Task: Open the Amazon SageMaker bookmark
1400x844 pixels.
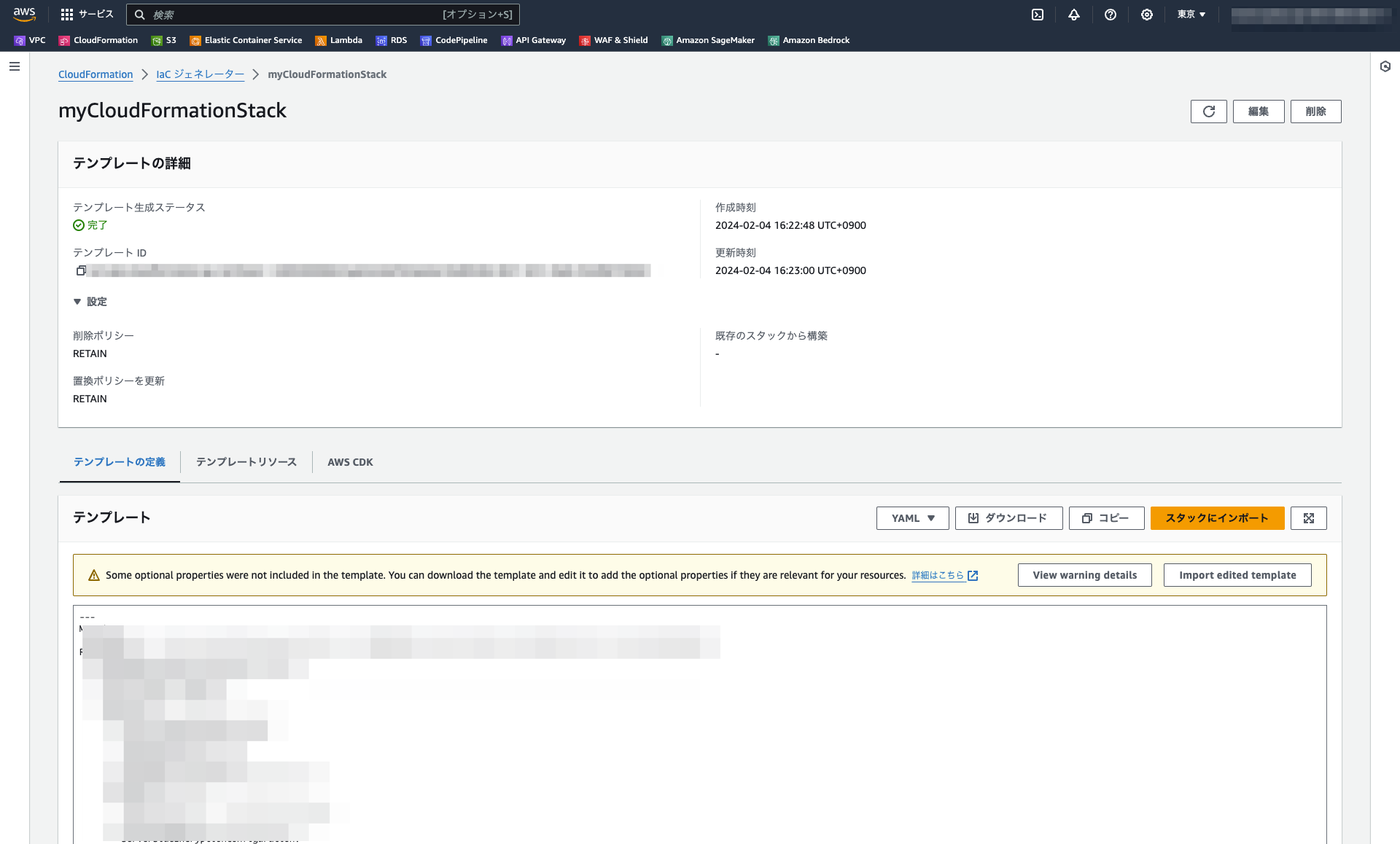Action: tap(708, 40)
